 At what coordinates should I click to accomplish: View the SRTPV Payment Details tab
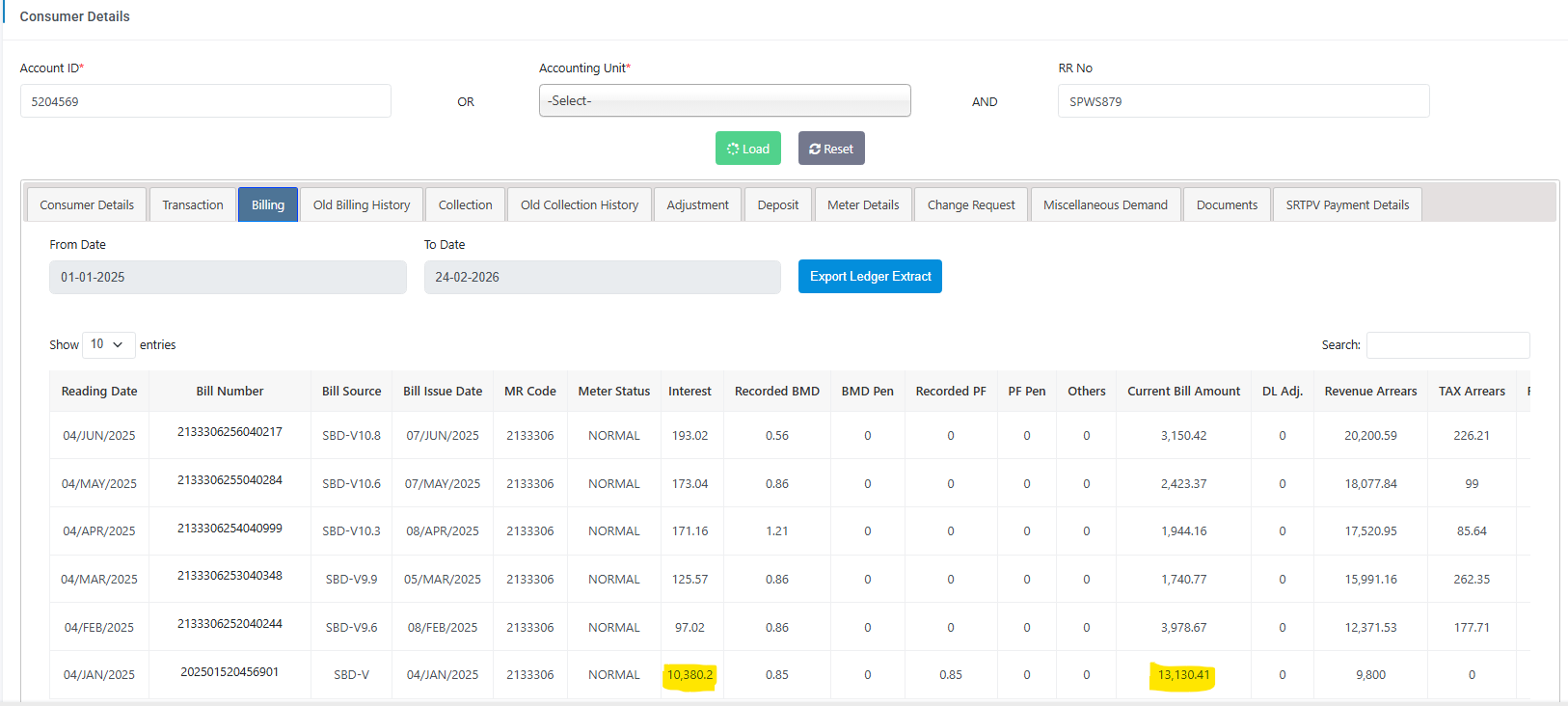[1346, 204]
